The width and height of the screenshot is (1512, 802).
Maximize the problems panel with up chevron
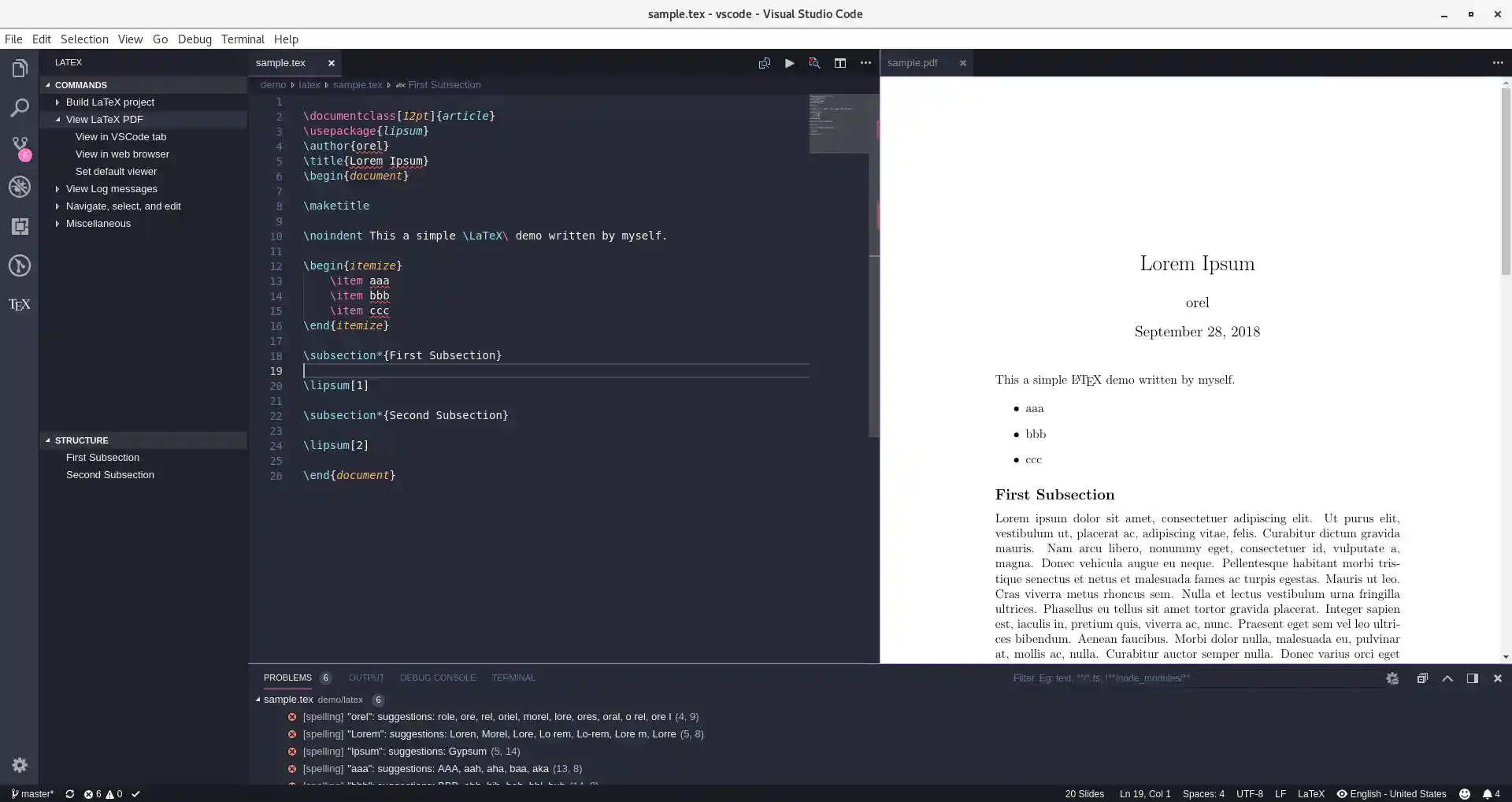(x=1447, y=678)
